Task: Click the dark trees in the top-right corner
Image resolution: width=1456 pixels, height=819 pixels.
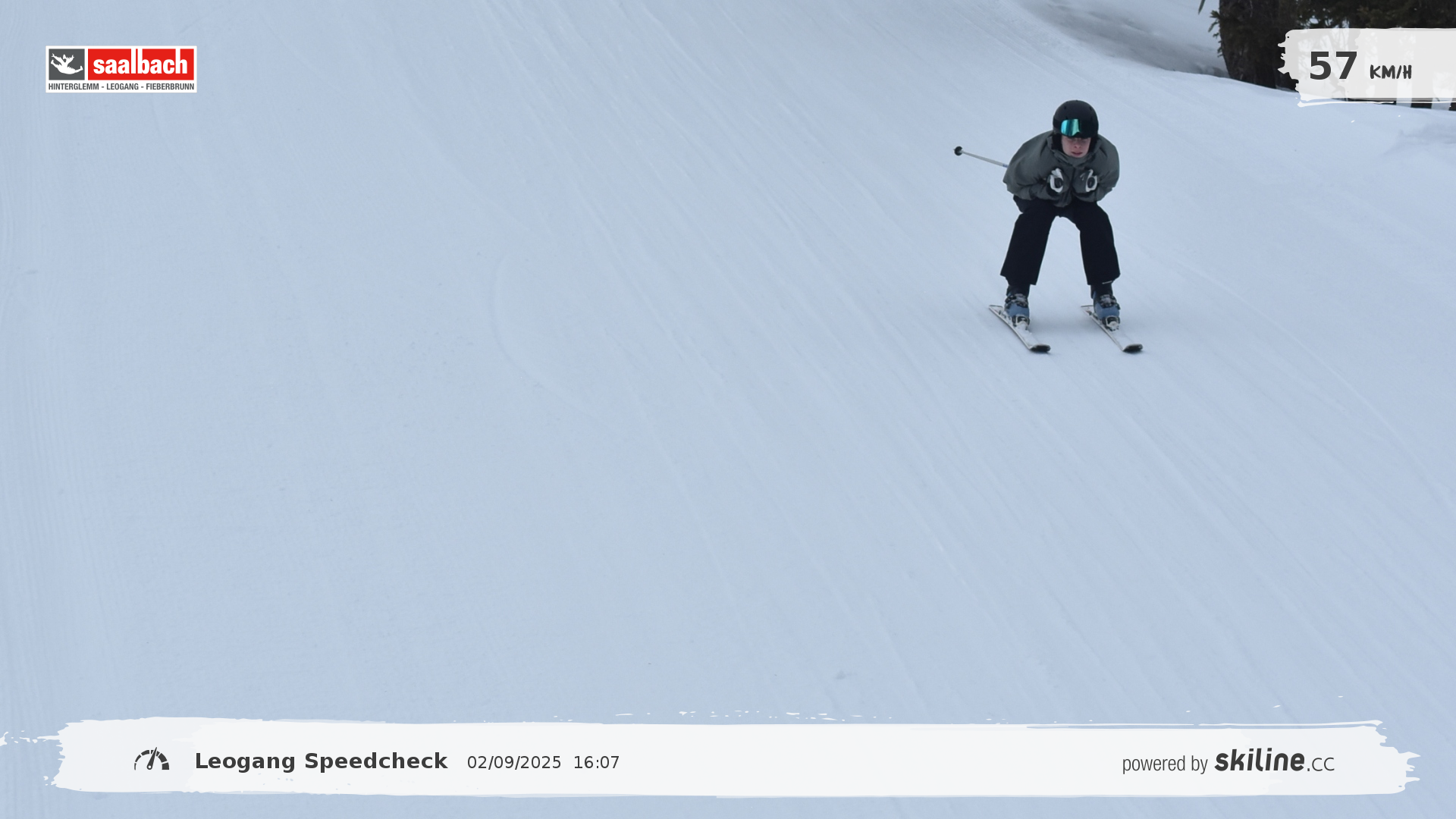Action: pos(1247,38)
